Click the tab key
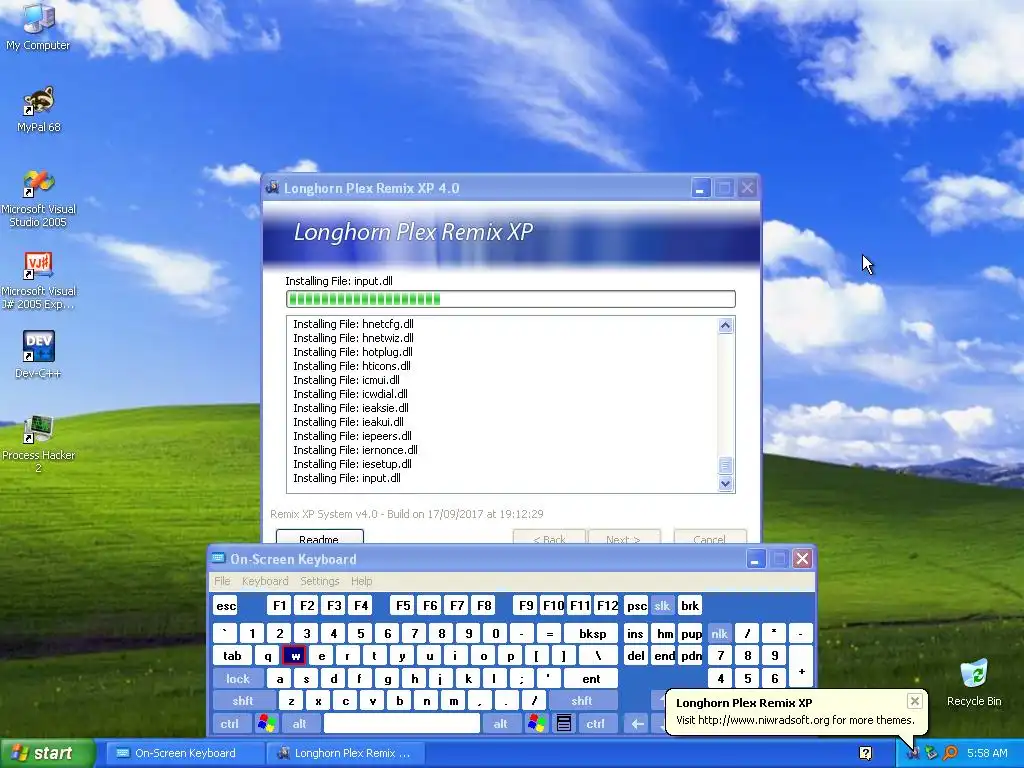The width and height of the screenshot is (1024, 768). point(232,656)
